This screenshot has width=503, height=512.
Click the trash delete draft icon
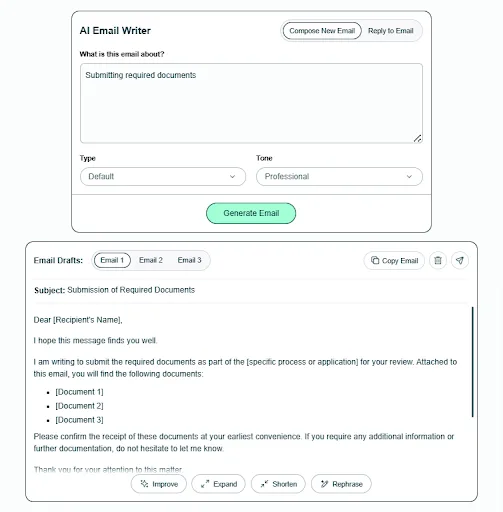[438, 260]
